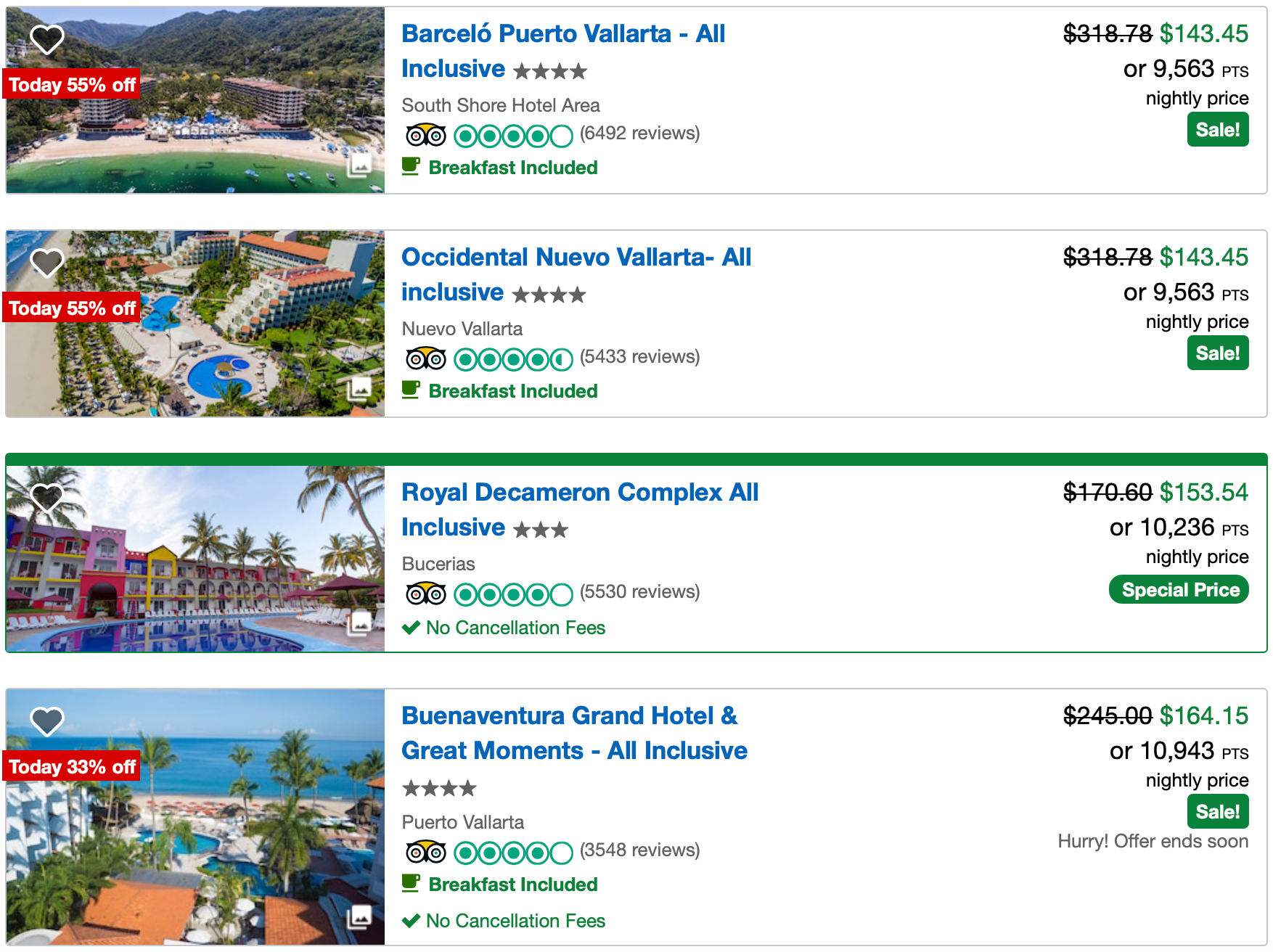The height and width of the screenshot is (952, 1273).
Task: Click TripAdvisor owl icon for Royal Decameron
Action: click(425, 594)
